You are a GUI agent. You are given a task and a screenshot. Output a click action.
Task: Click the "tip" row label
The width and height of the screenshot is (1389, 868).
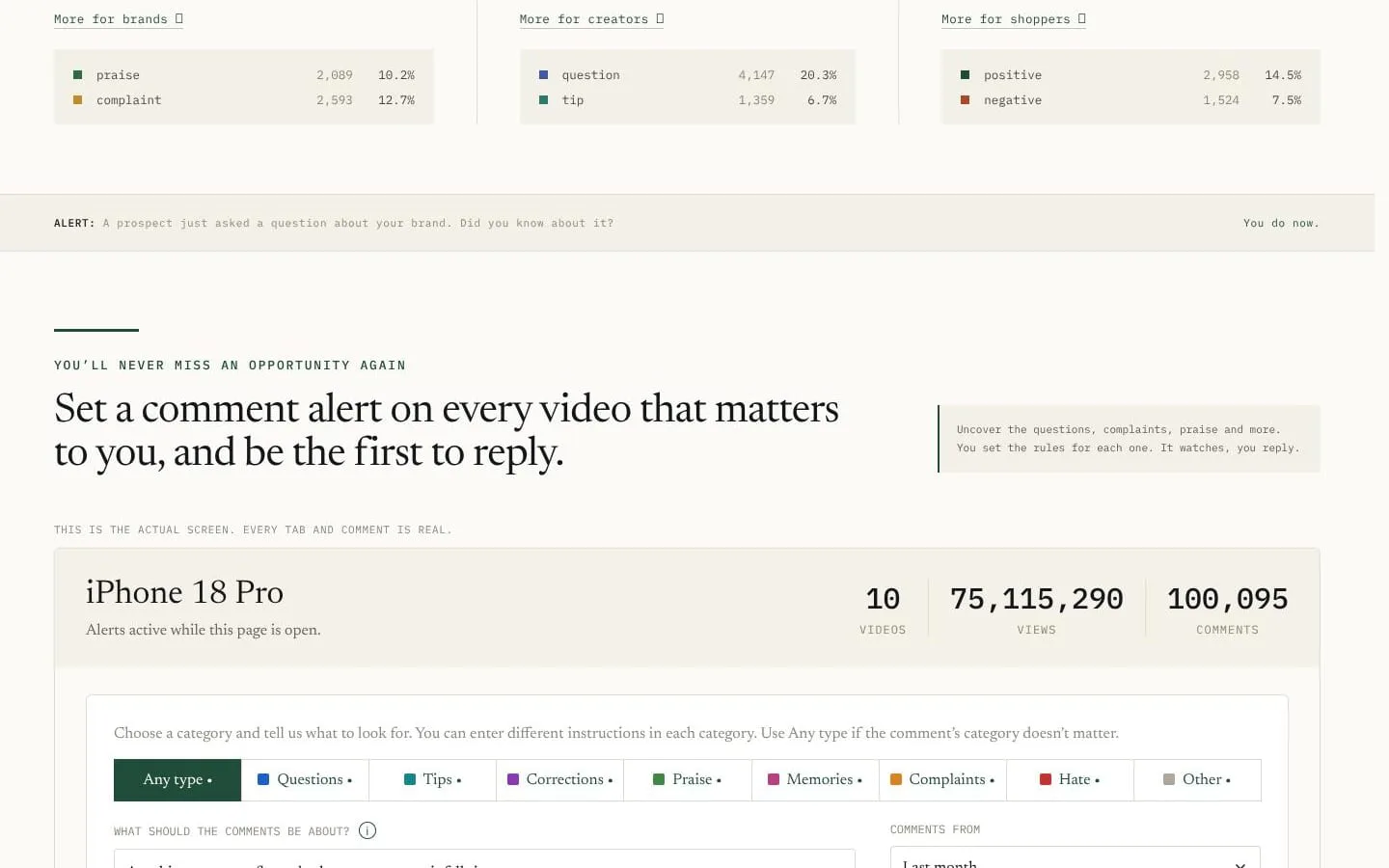click(x=573, y=100)
